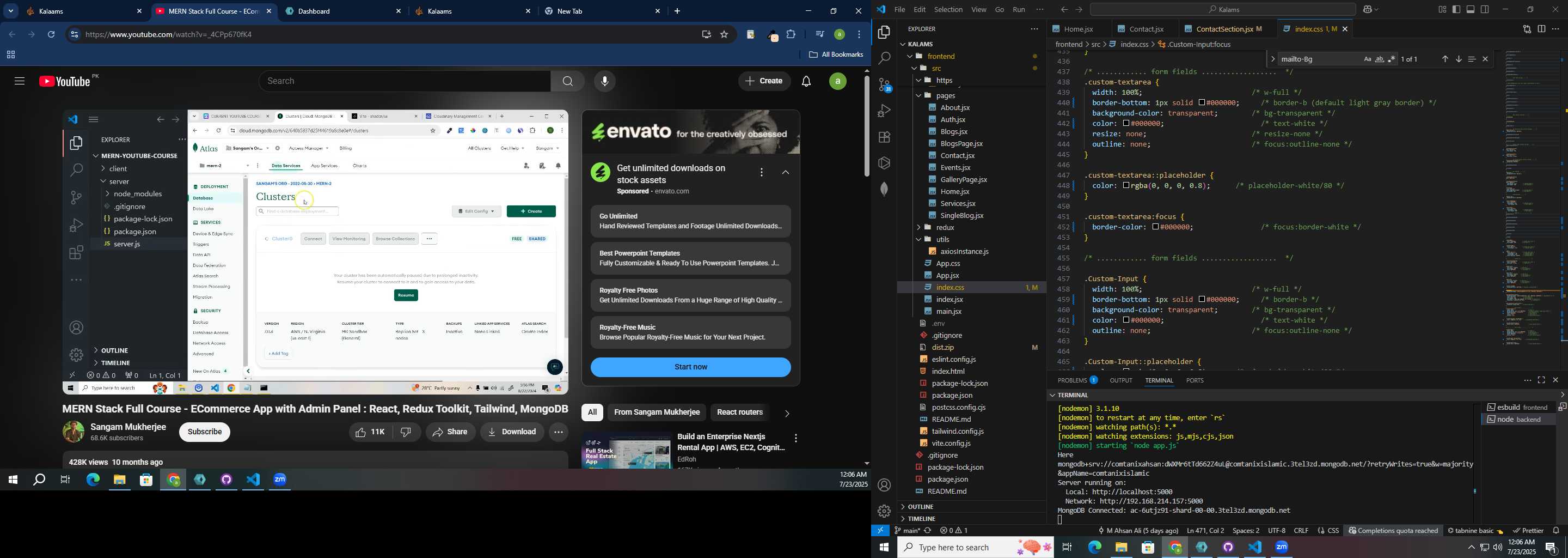Screen dimensions: 1568x558
Task: Toggle VS Code bottom panel visibility
Action: click(1471, 10)
